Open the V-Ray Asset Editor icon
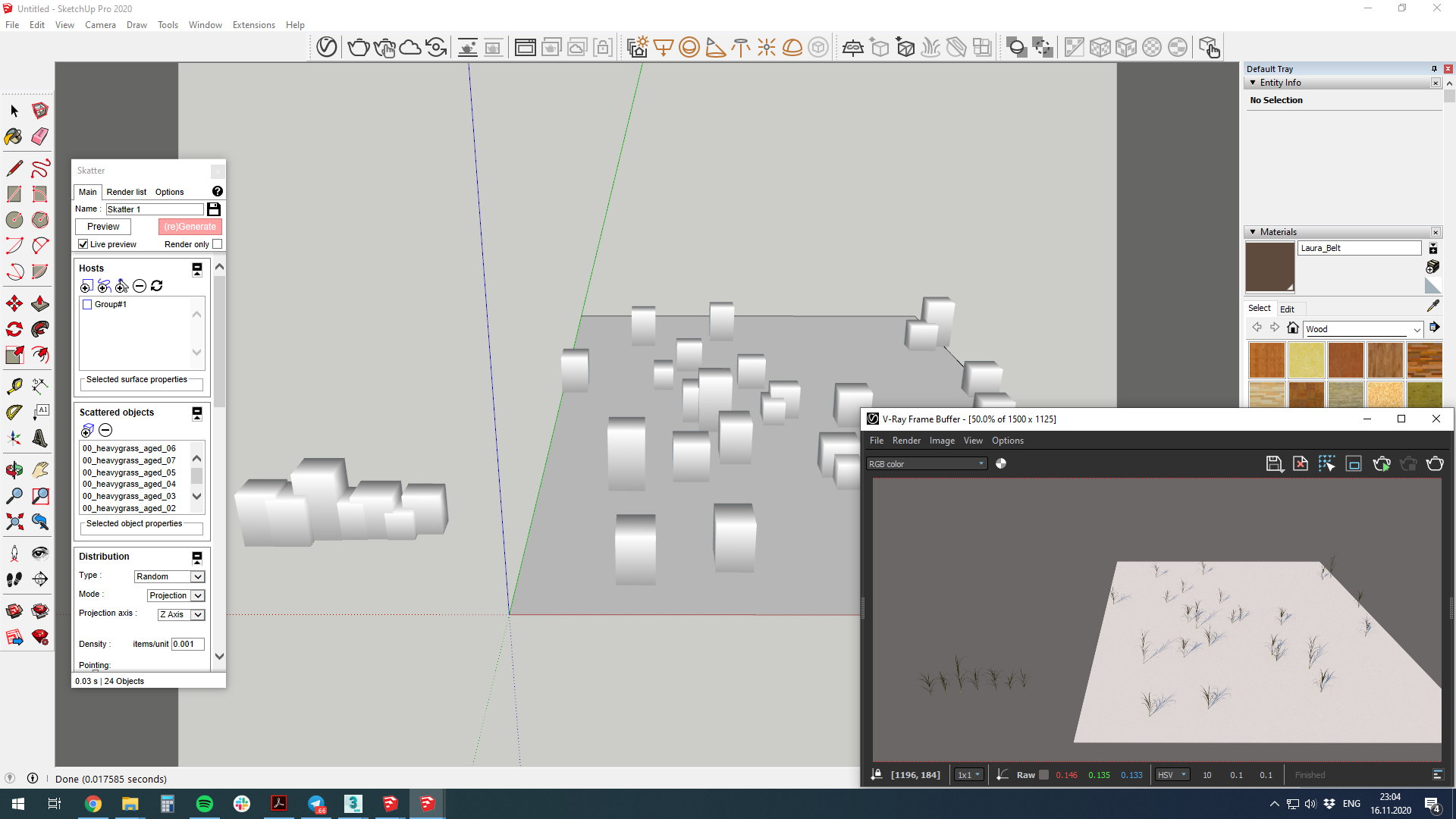The height and width of the screenshot is (819, 1456). [327, 47]
